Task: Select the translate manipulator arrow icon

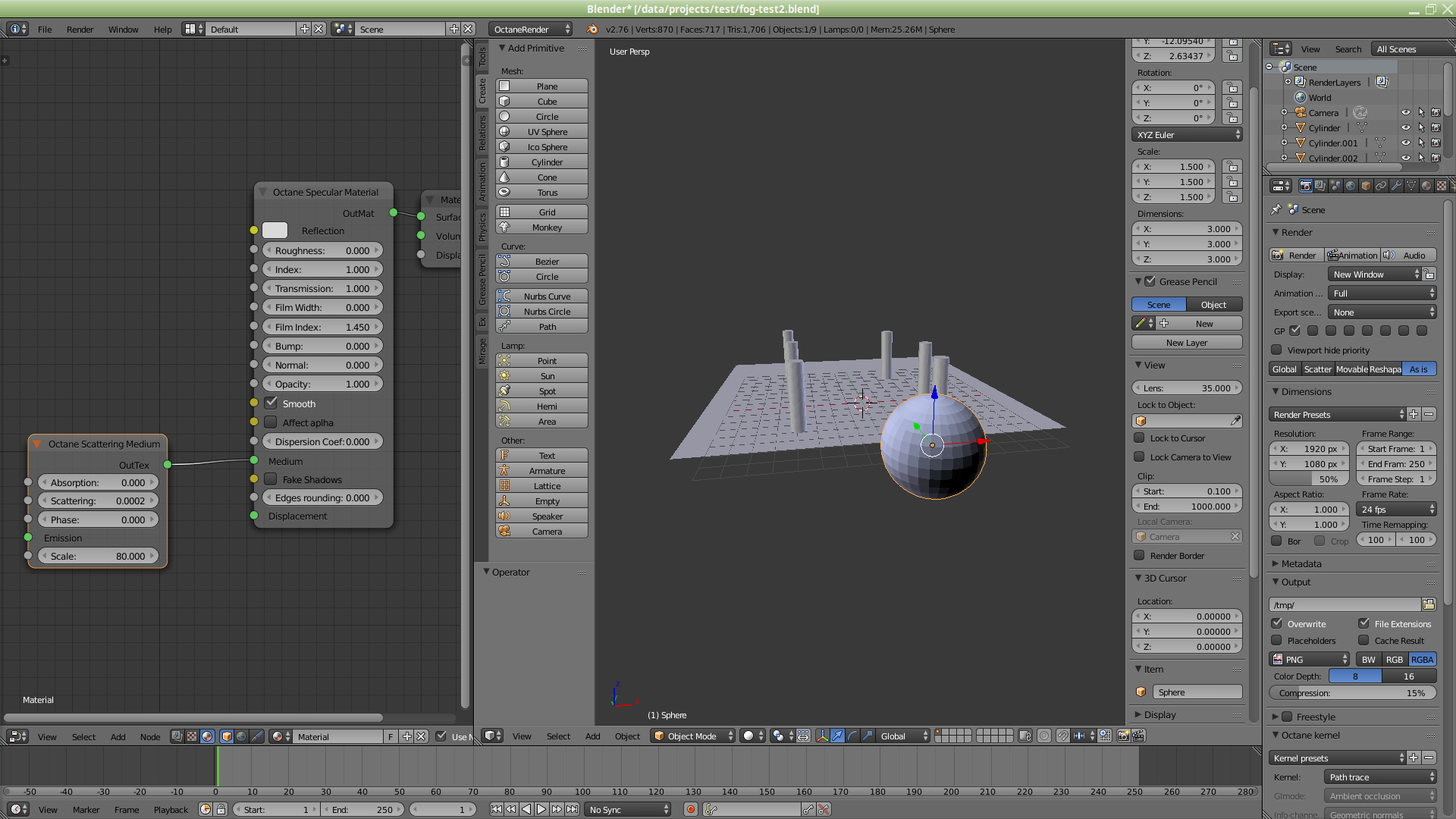Action: click(837, 736)
